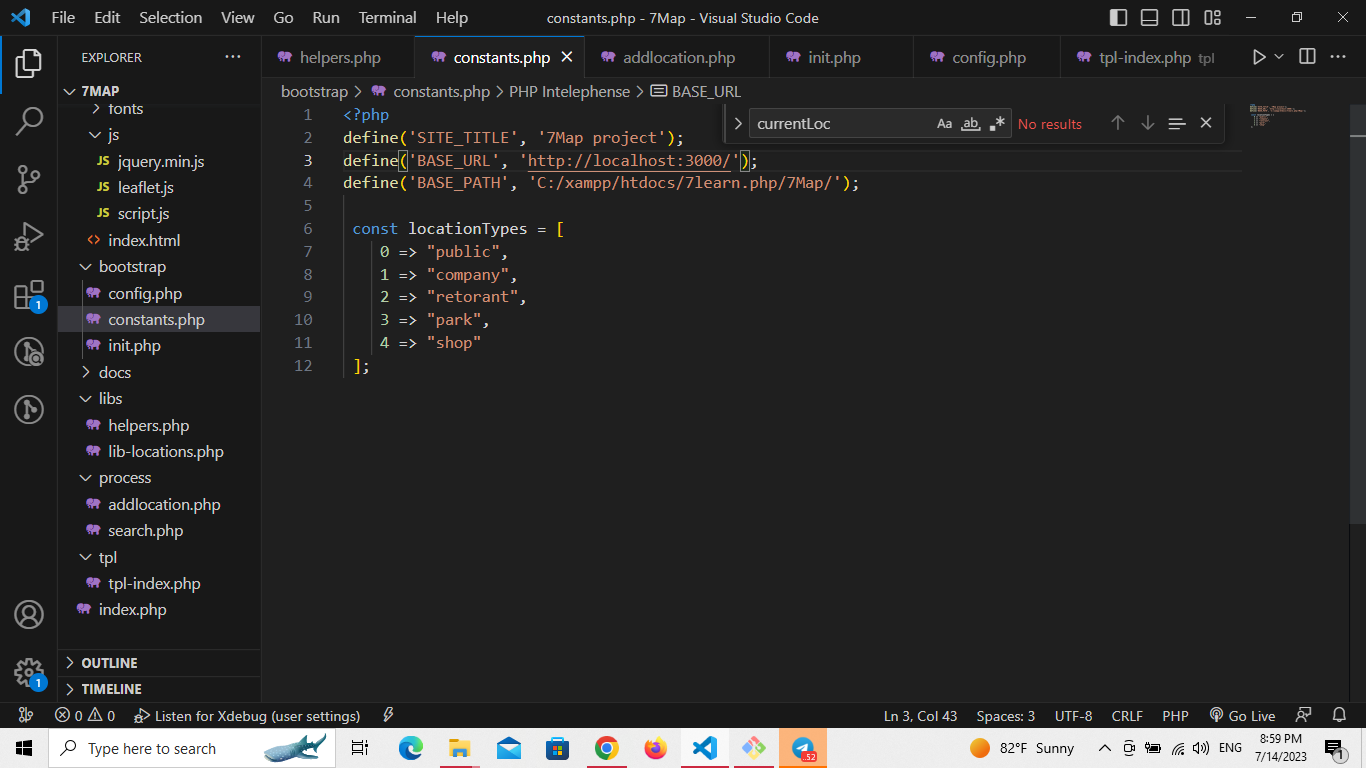Split the editor right
The width and height of the screenshot is (1366, 768).
click(1307, 57)
